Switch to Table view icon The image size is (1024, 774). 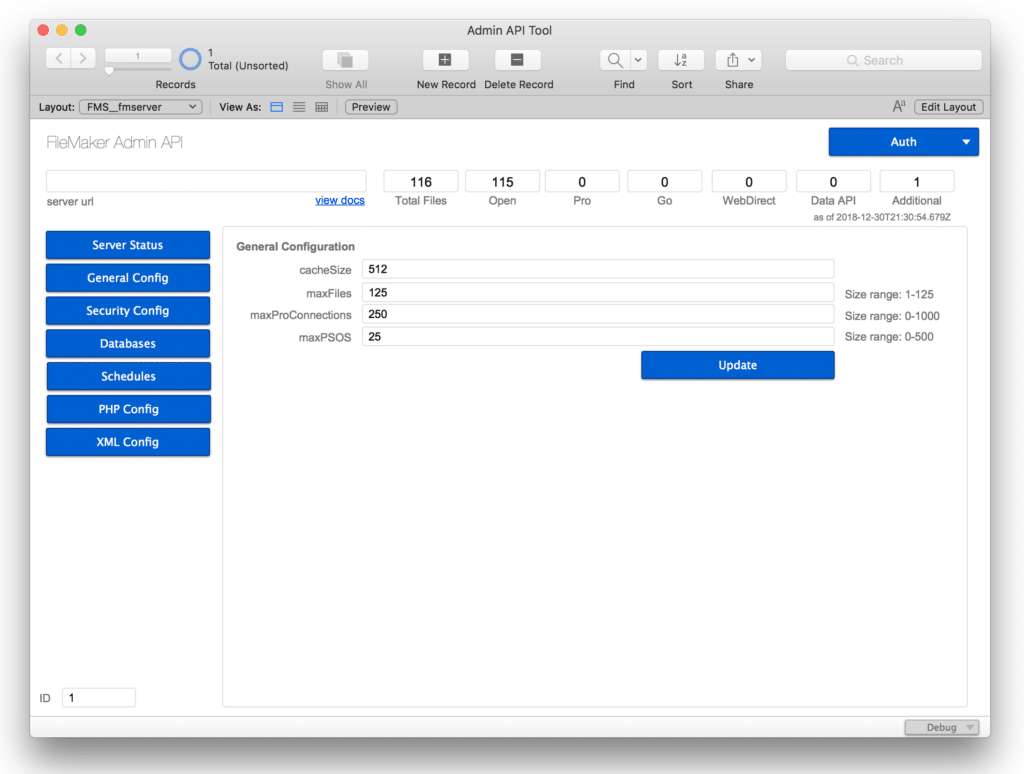point(321,107)
